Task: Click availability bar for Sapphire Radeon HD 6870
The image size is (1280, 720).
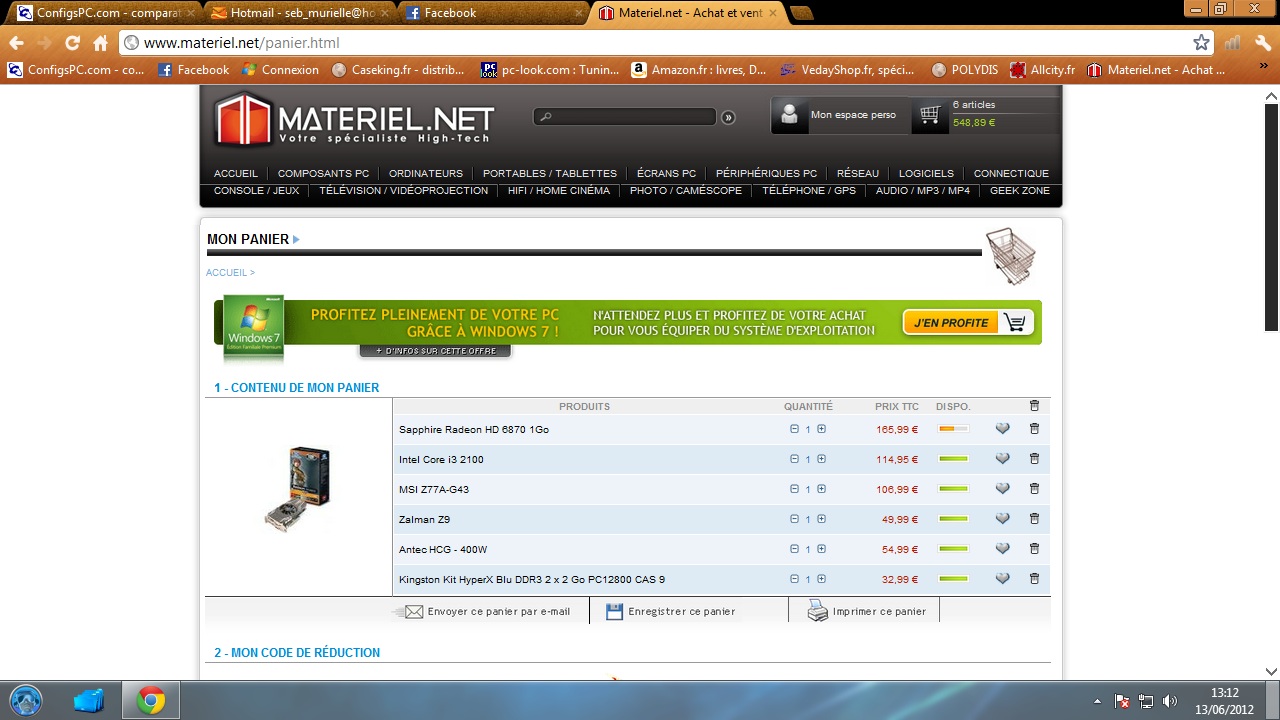Action: click(x=953, y=429)
